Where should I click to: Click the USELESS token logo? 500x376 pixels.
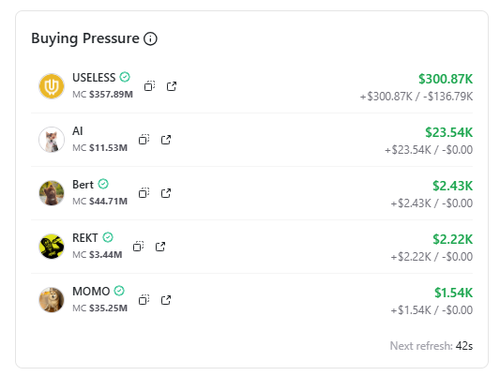point(52,86)
